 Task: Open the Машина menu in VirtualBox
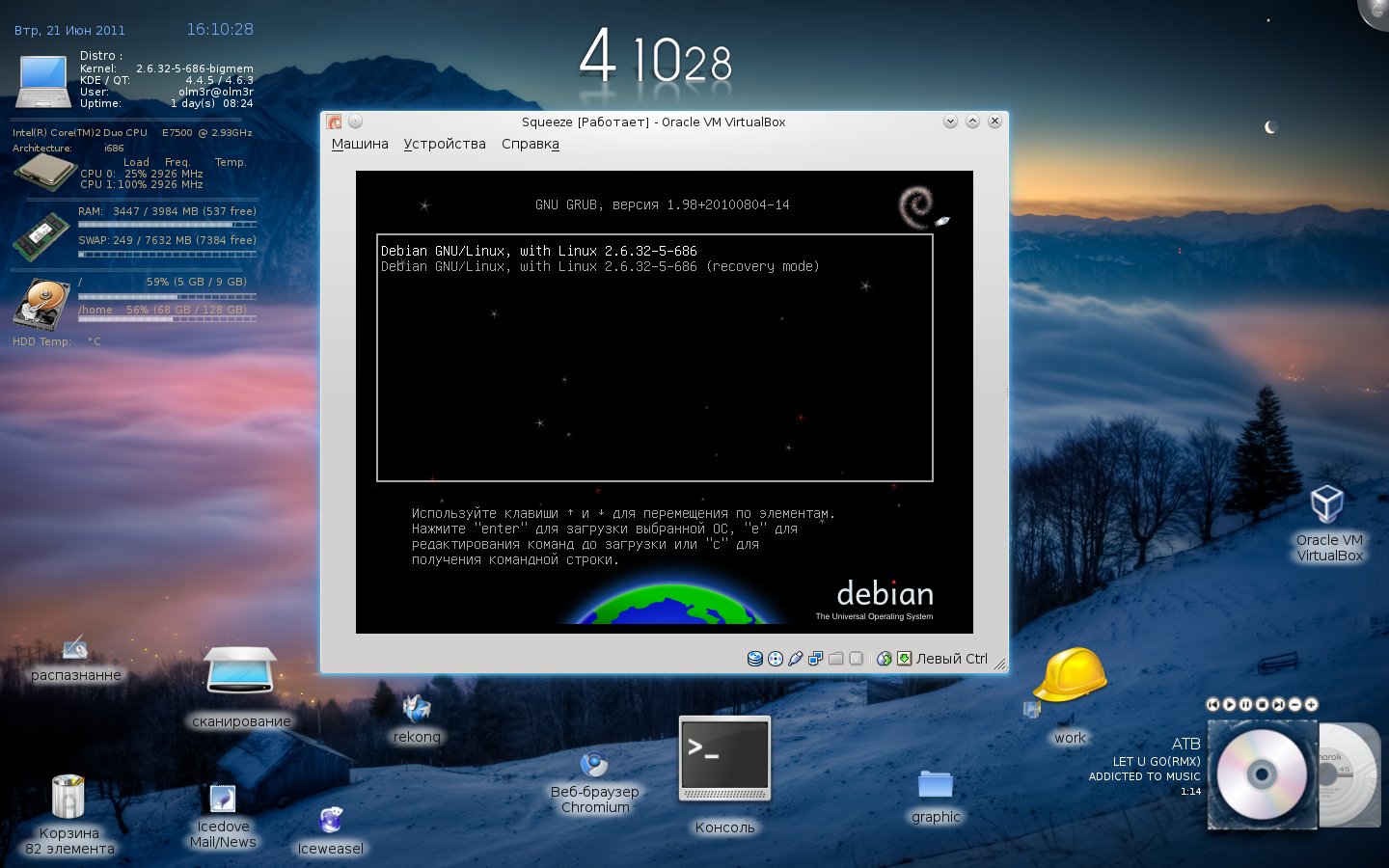pyautogui.click(x=360, y=144)
